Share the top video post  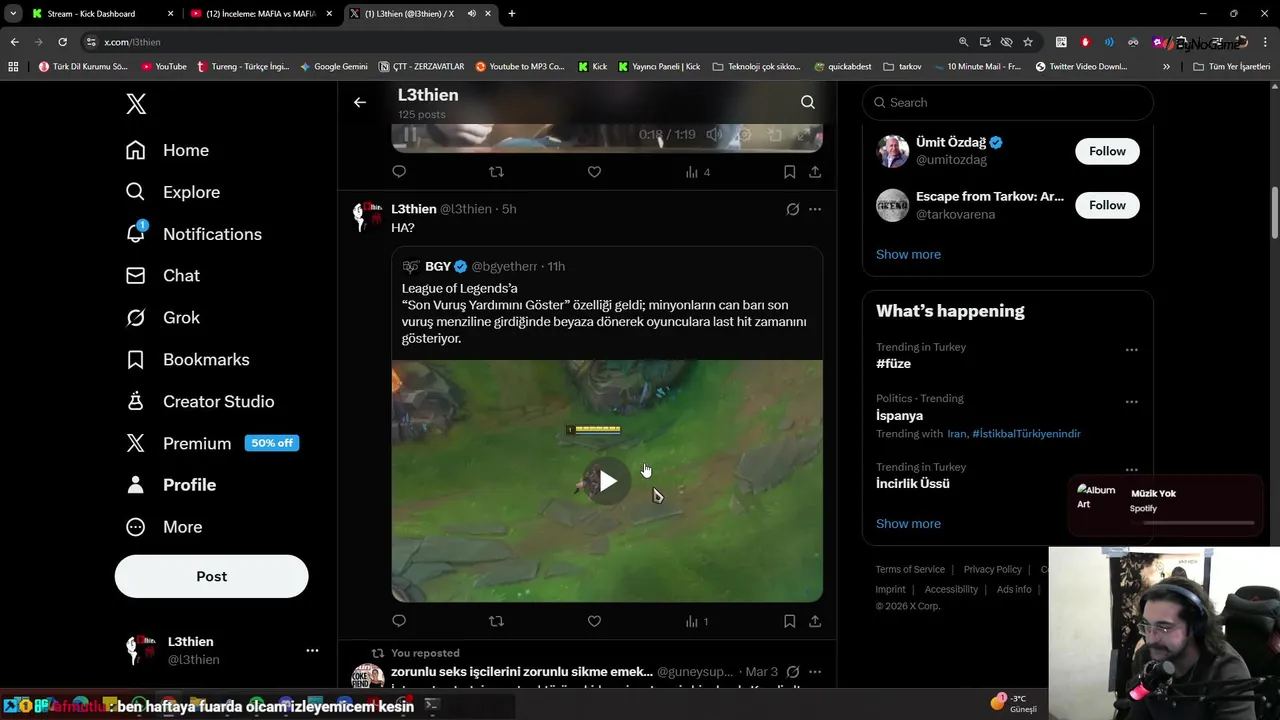pyautogui.click(x=815, y=172)
